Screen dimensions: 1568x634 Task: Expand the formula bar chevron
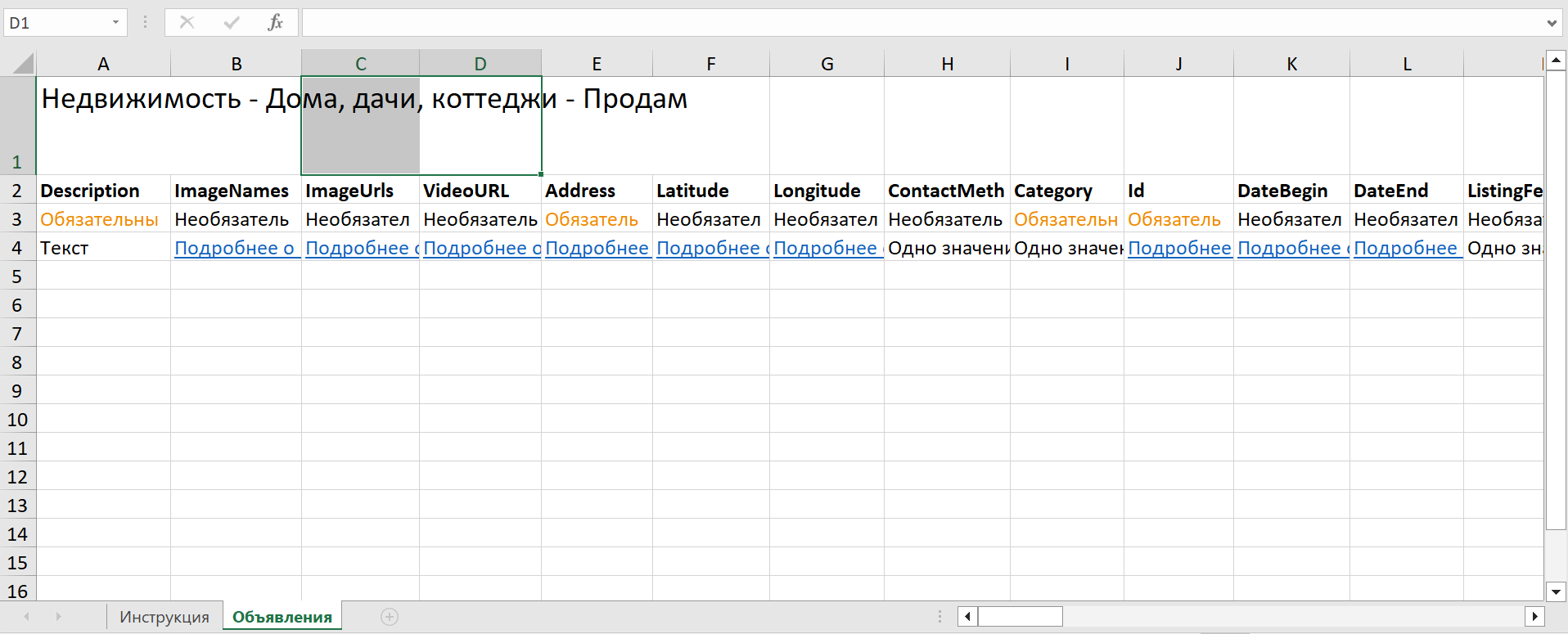click(1551, 23)
